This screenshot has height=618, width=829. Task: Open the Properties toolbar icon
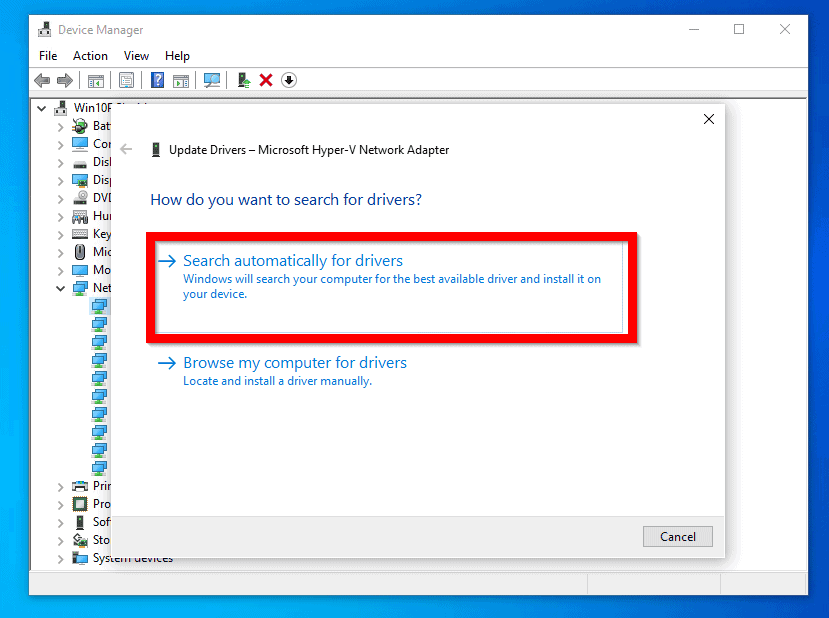126,80
